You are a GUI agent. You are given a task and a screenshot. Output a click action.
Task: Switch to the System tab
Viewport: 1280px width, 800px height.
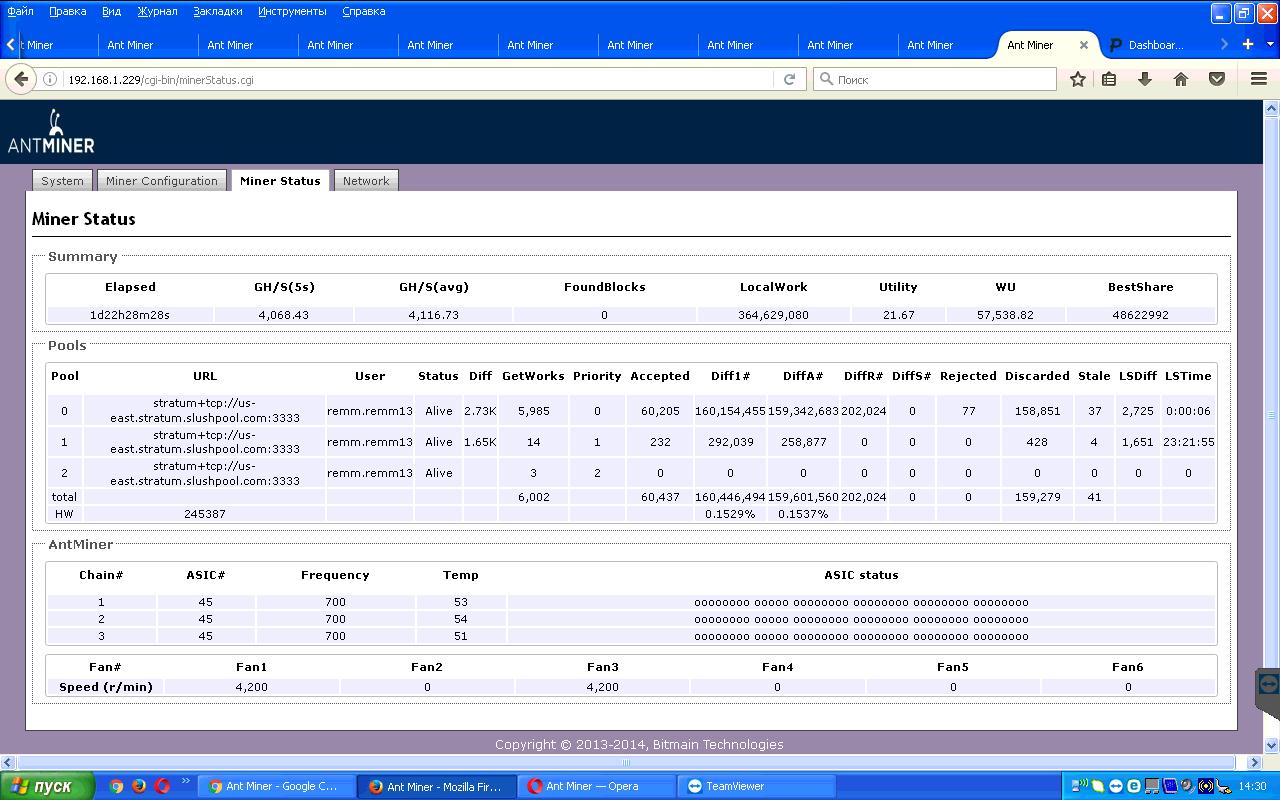[x=62, y=181]
